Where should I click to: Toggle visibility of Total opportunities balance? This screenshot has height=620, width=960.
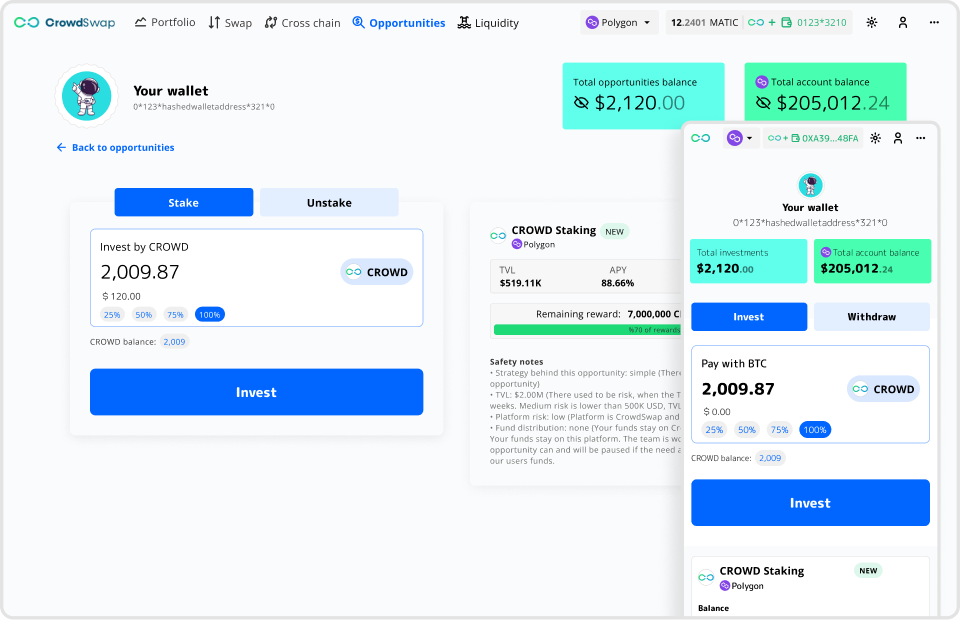point(582,103)
